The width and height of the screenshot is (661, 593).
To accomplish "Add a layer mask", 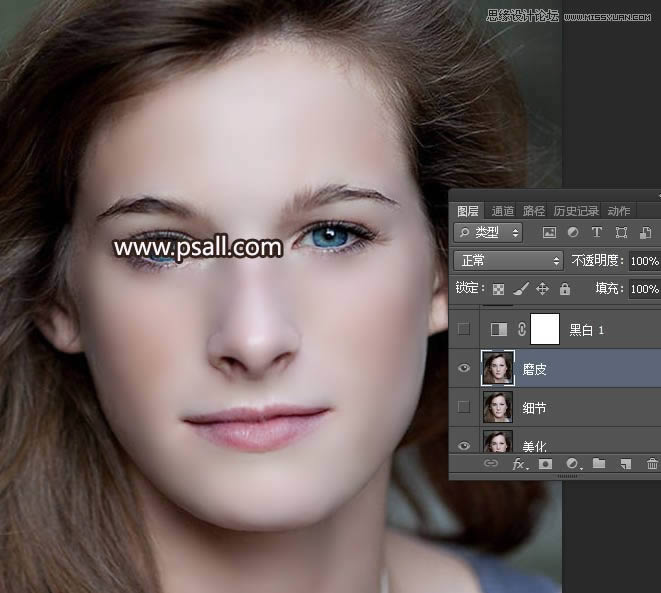I will point(545,464).
